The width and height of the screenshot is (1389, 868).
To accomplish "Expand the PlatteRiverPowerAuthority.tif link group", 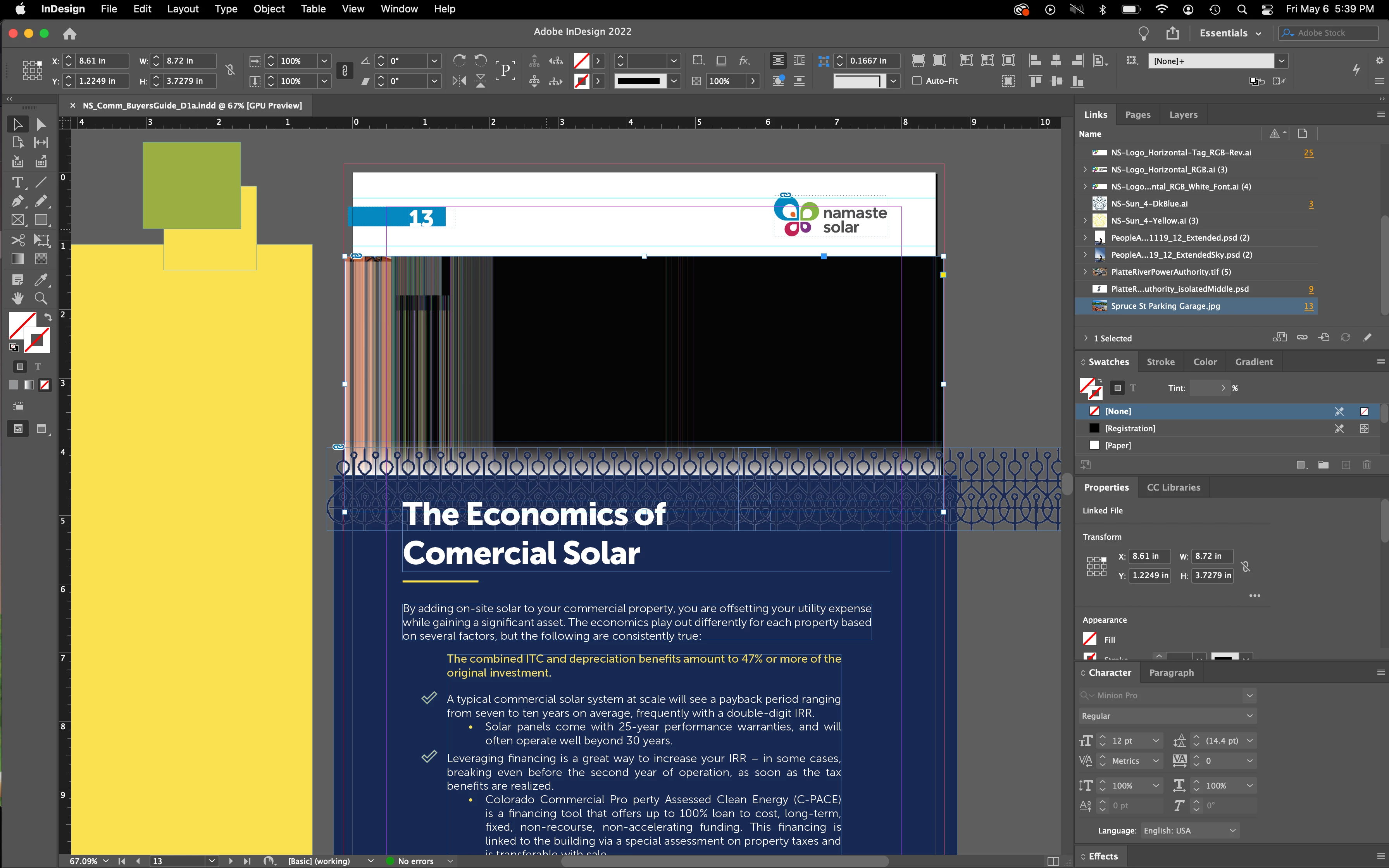I will coord(1085,272).
